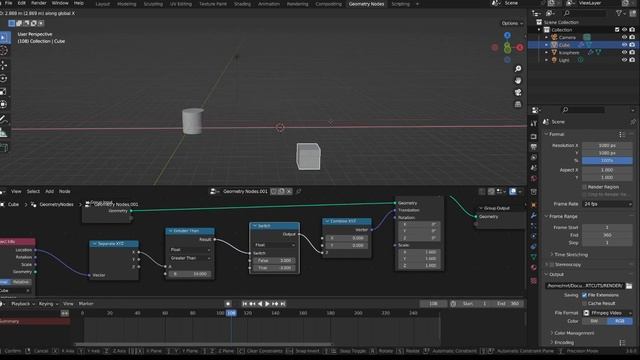Open the Object properties orange square tab
The image size is (640, 360).
pos(533,204)
